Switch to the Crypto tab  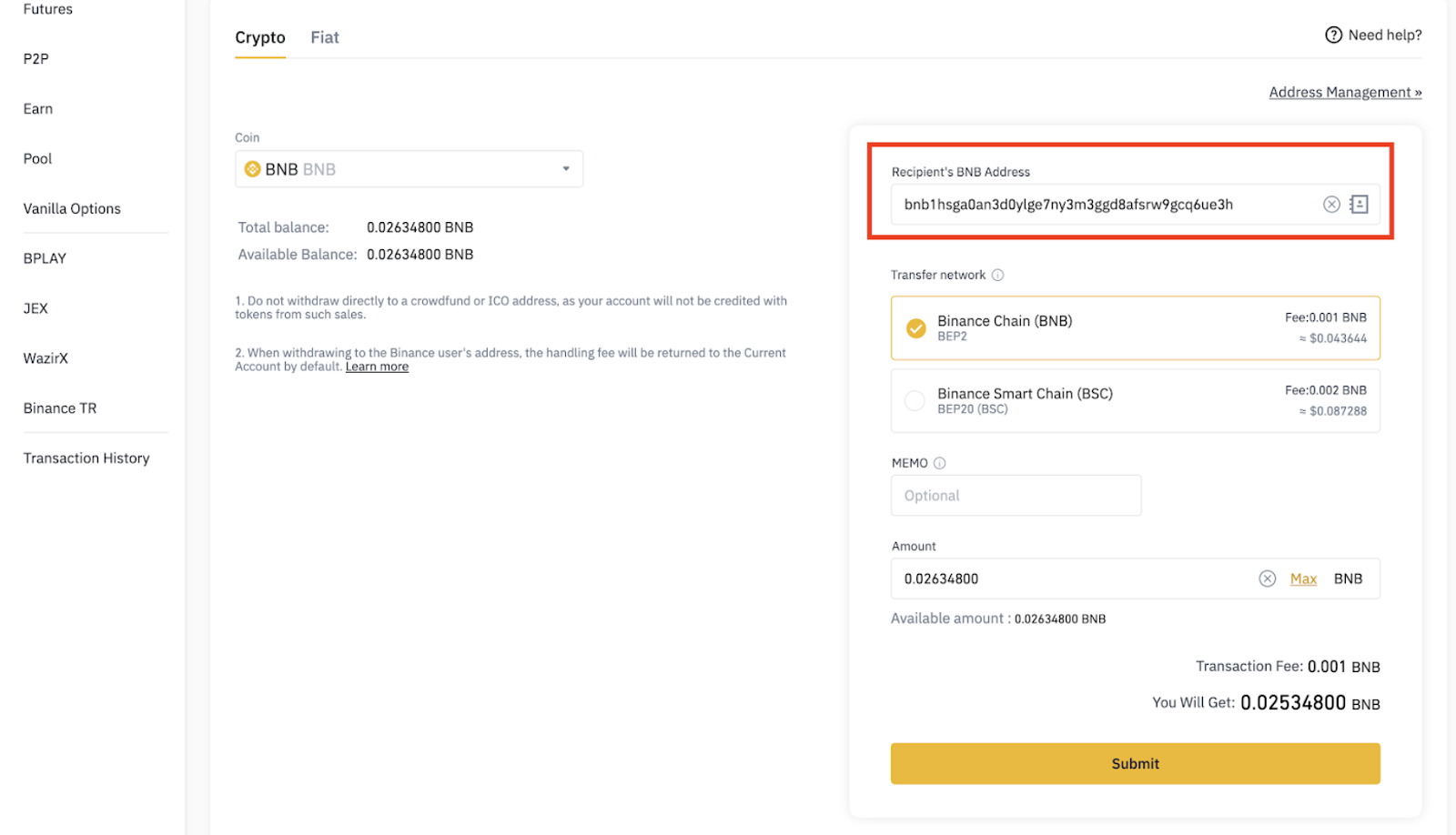click(260, 37)
